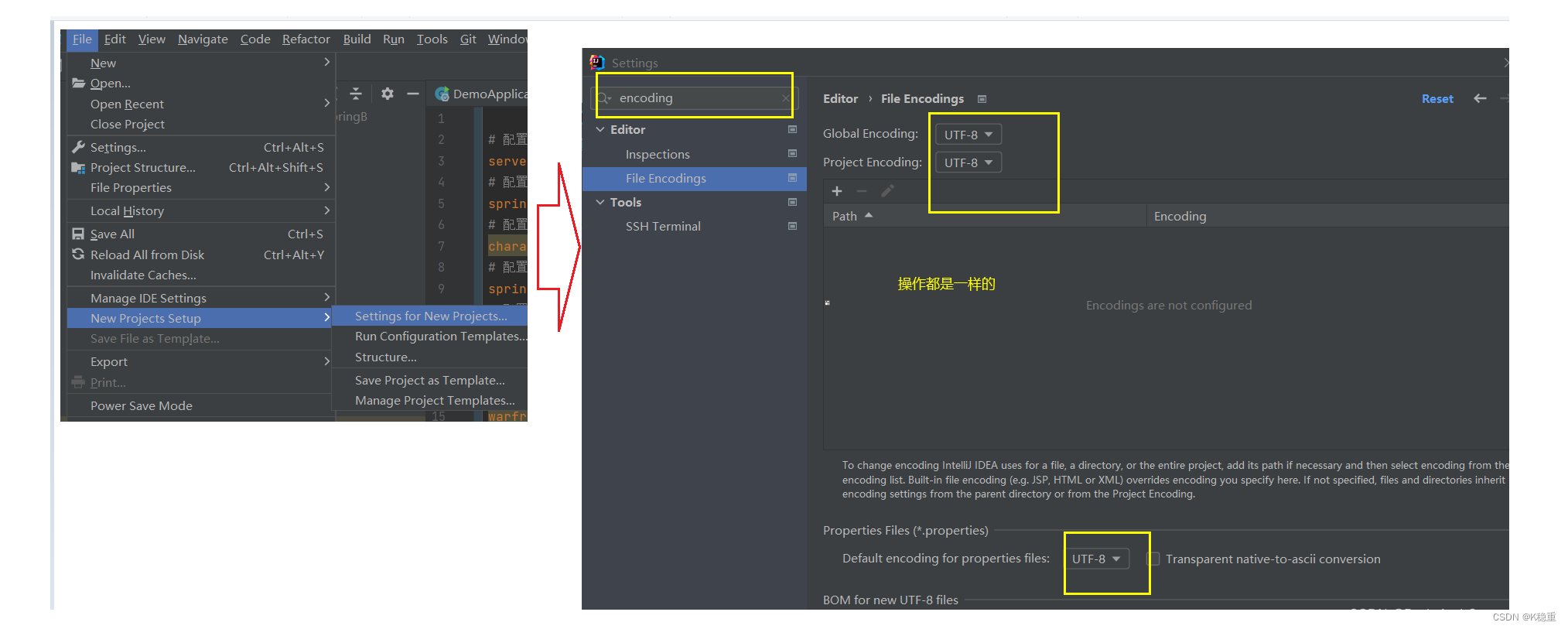Click File Properties menu entry
Screen dimensions: 1568x629
click(131, 188)
